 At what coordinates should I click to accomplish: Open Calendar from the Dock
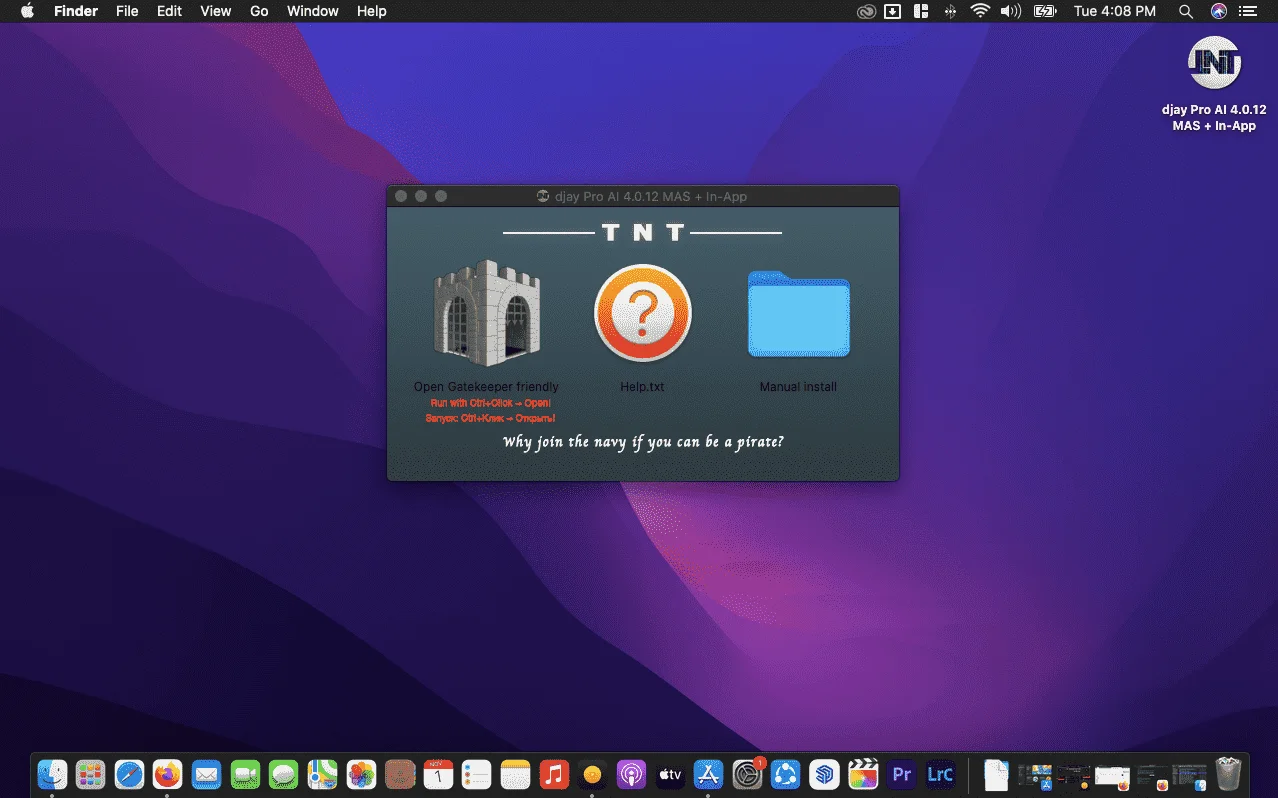[438, 774]
